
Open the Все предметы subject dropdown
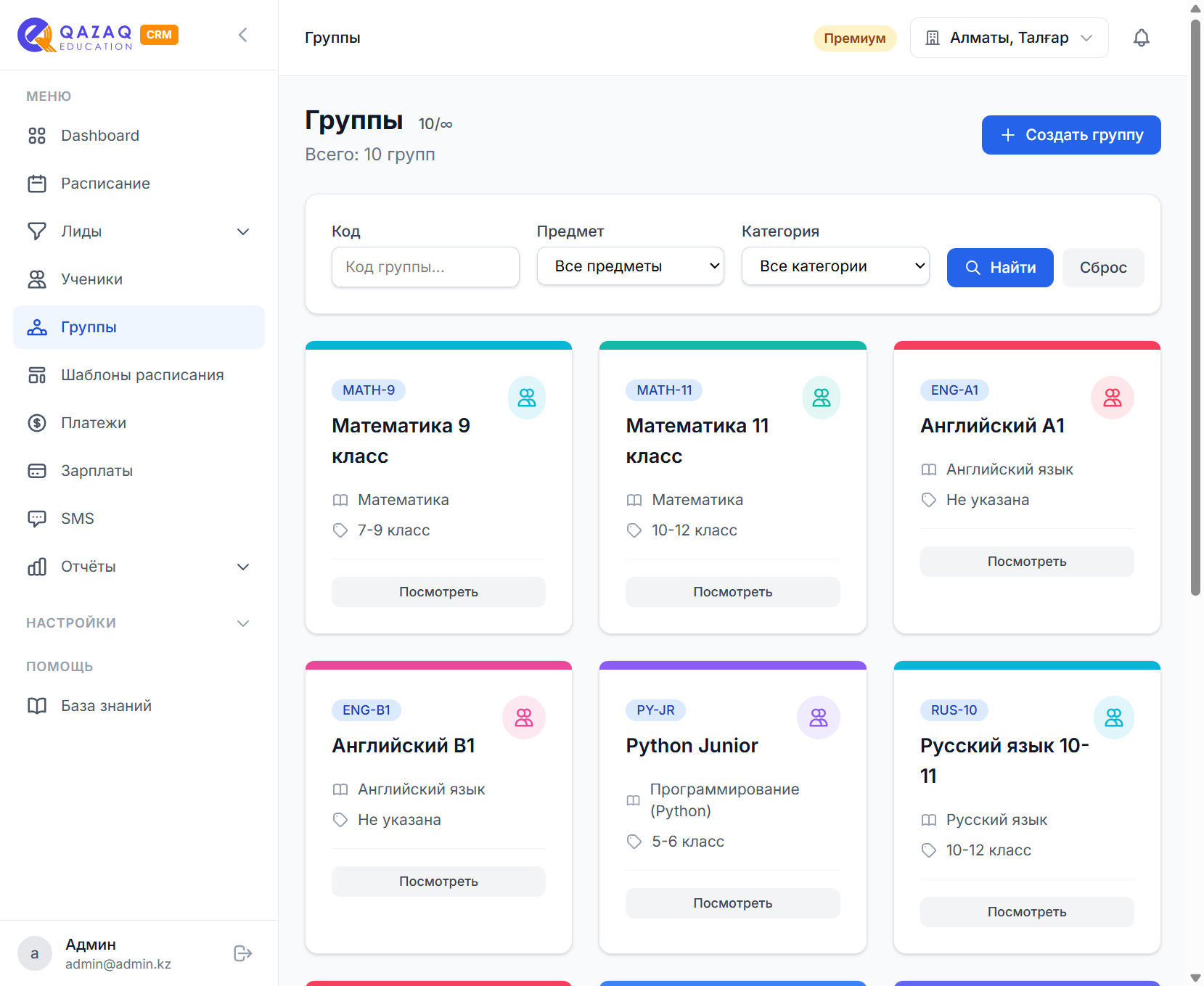631,266
